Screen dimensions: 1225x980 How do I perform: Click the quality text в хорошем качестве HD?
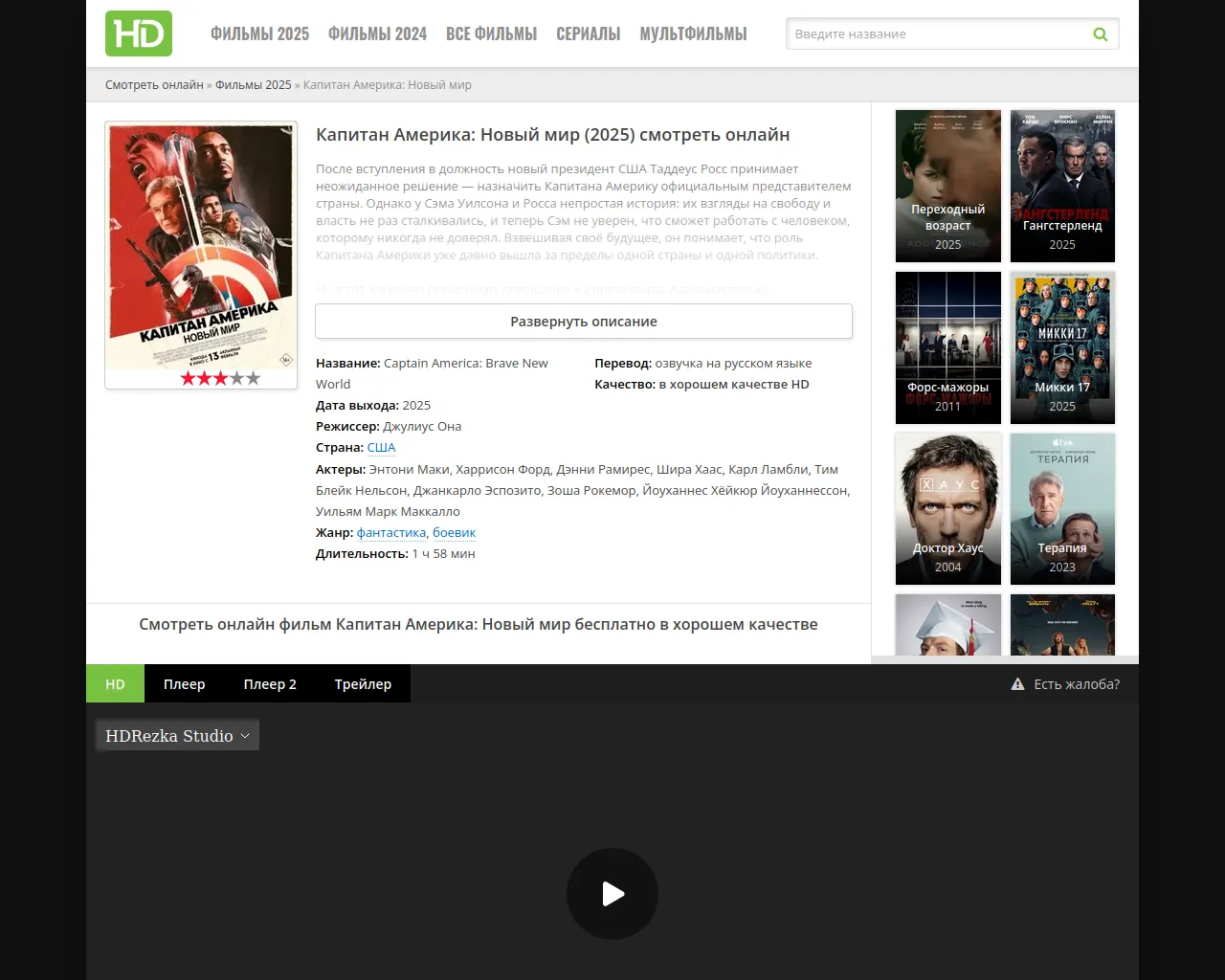pyautogui.click(x=734, y=384)
